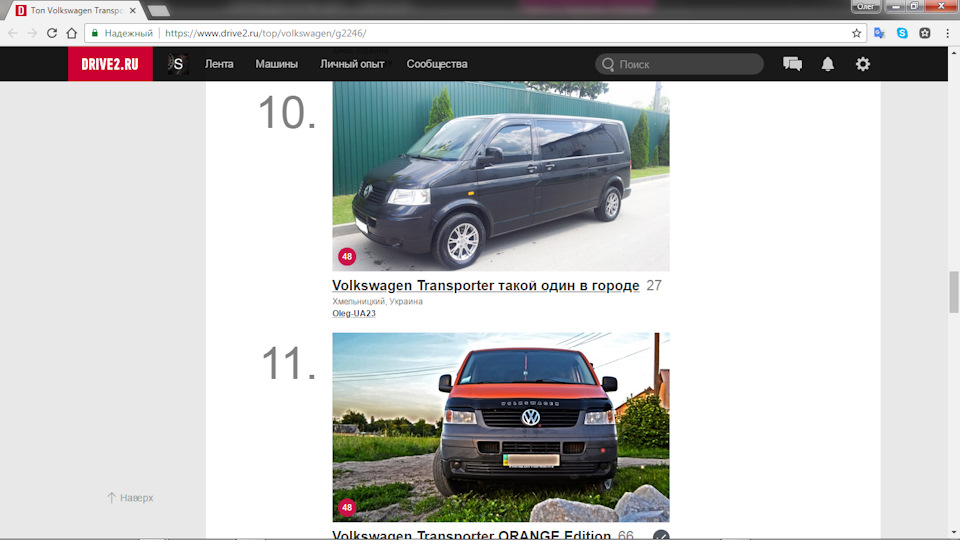Click the vertical scrollbar thumb
Image resolution: width=960 pixels, height=540 pixels.
(954, 291)
